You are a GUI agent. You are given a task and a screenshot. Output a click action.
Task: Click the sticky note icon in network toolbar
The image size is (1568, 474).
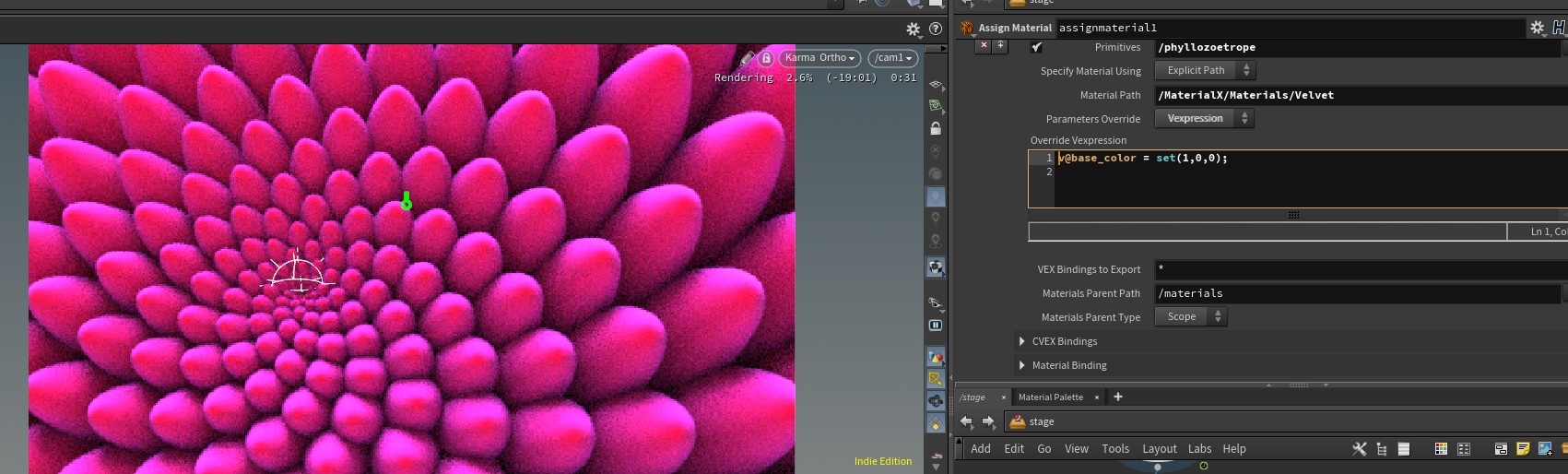point(1523,449)
